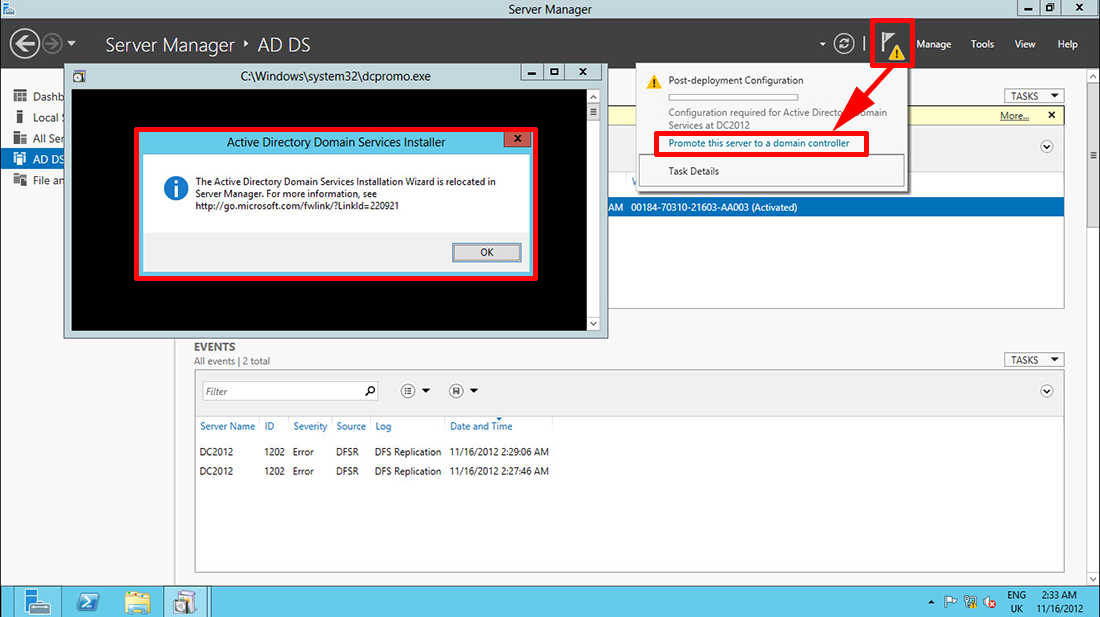Click the Local Server sidebar icon

(x=20, y=116)
